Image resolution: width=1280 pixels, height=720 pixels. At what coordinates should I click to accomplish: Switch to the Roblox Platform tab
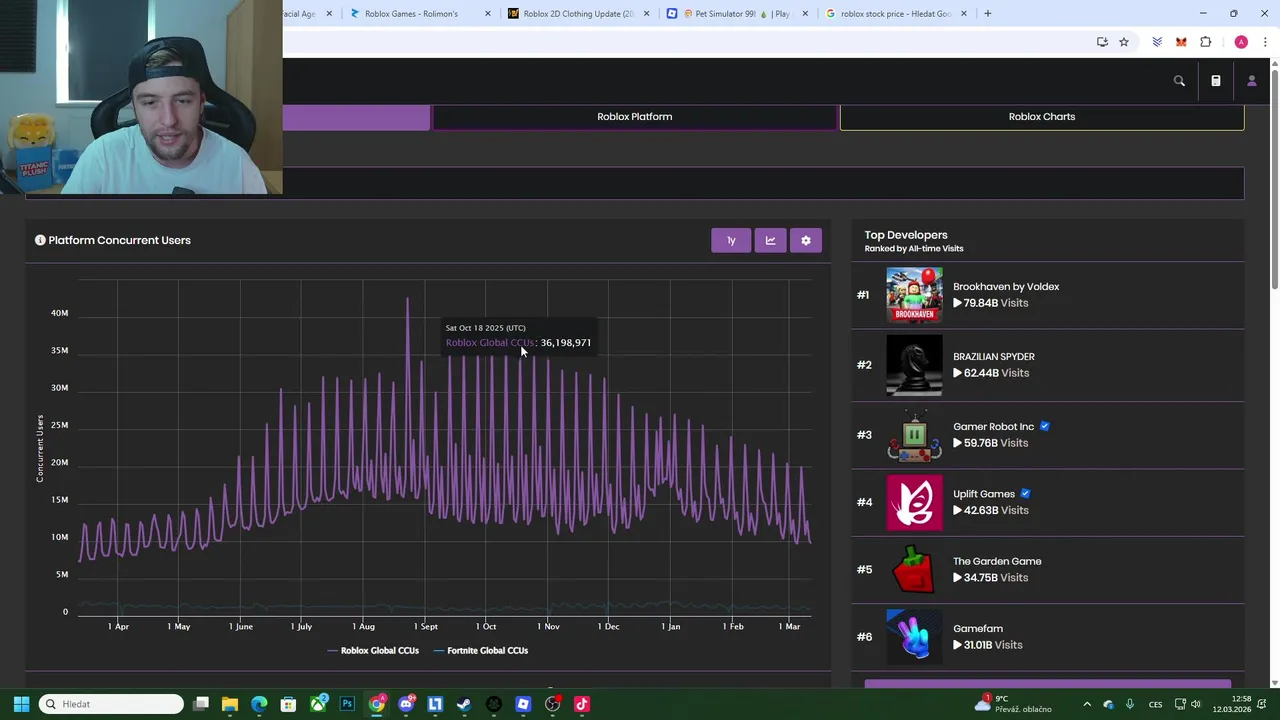pos(635,117)
